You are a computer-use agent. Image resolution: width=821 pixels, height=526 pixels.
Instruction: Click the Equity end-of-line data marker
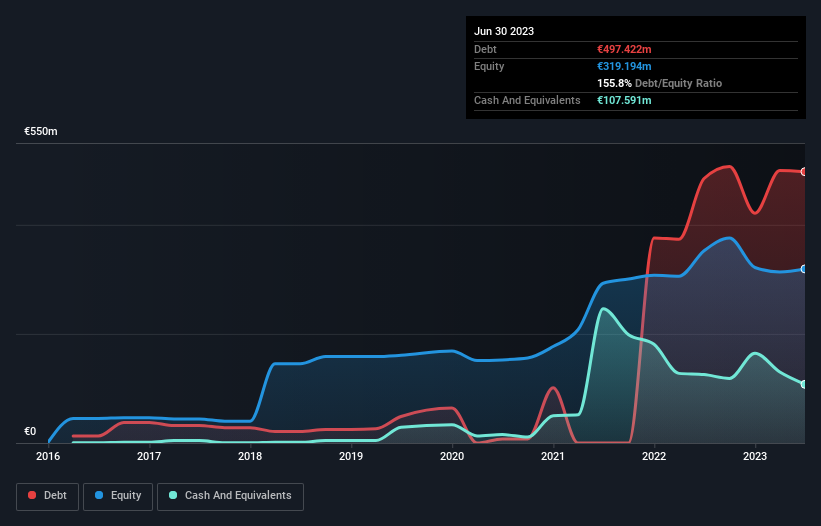[804, 269]
